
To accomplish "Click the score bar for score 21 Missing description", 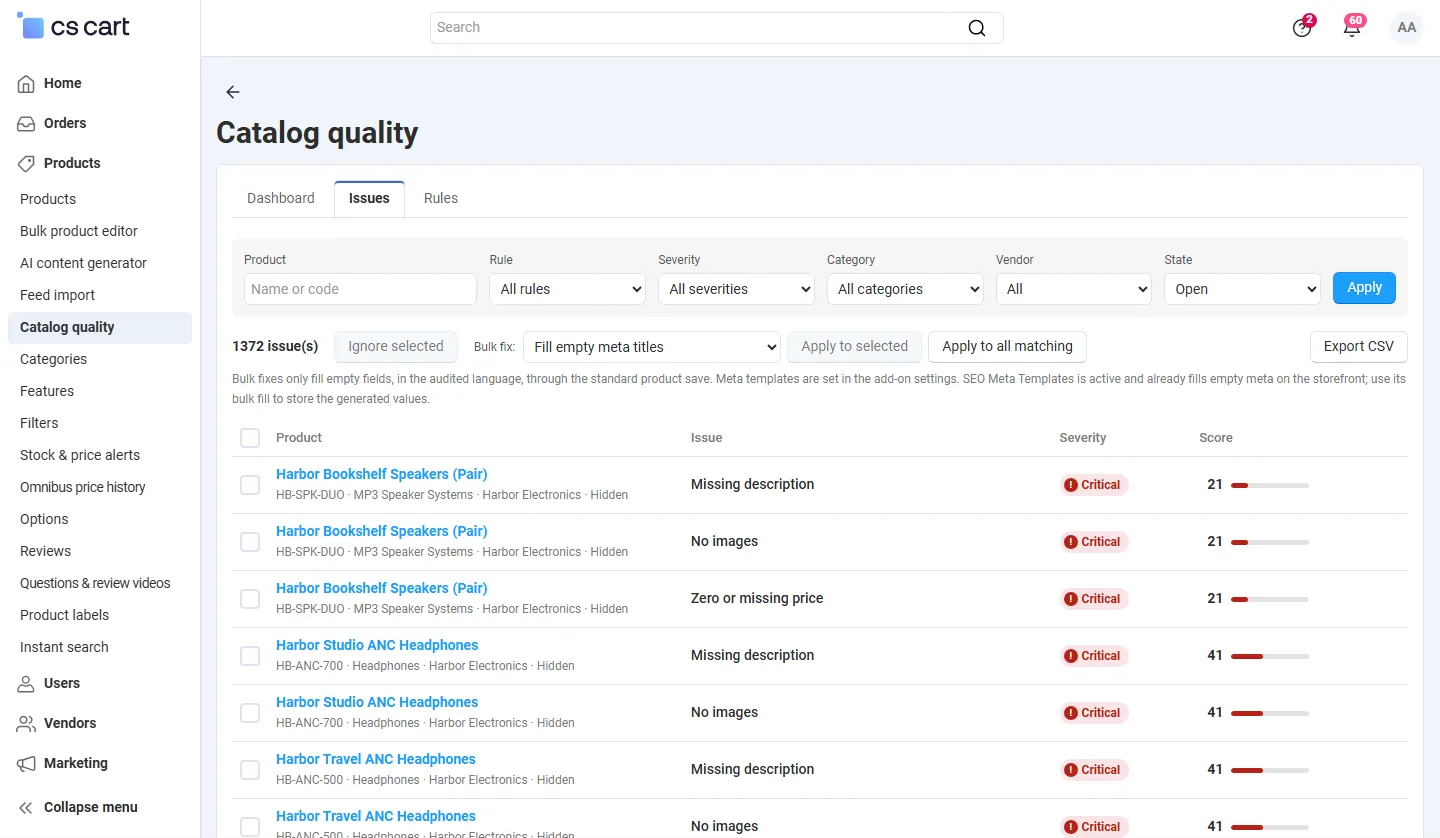I will click(1270, 485).
